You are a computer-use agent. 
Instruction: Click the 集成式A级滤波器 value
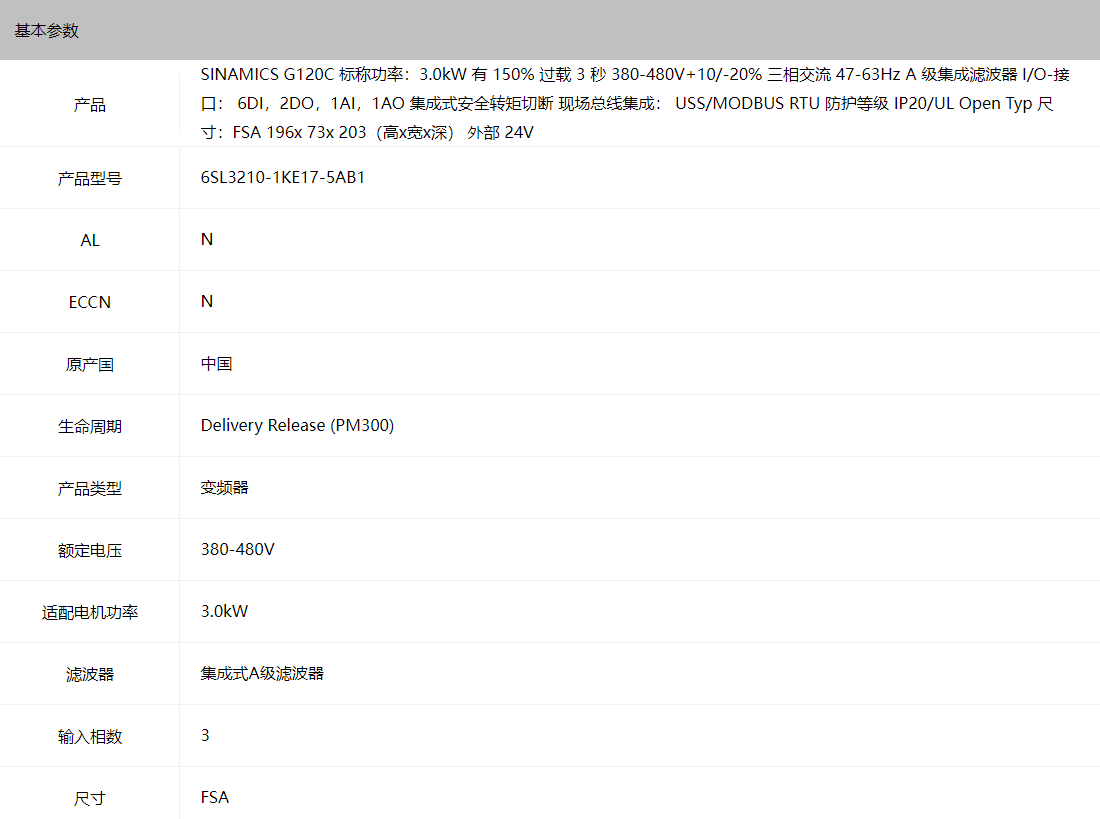pyautogui.click(x=262, y=673)
